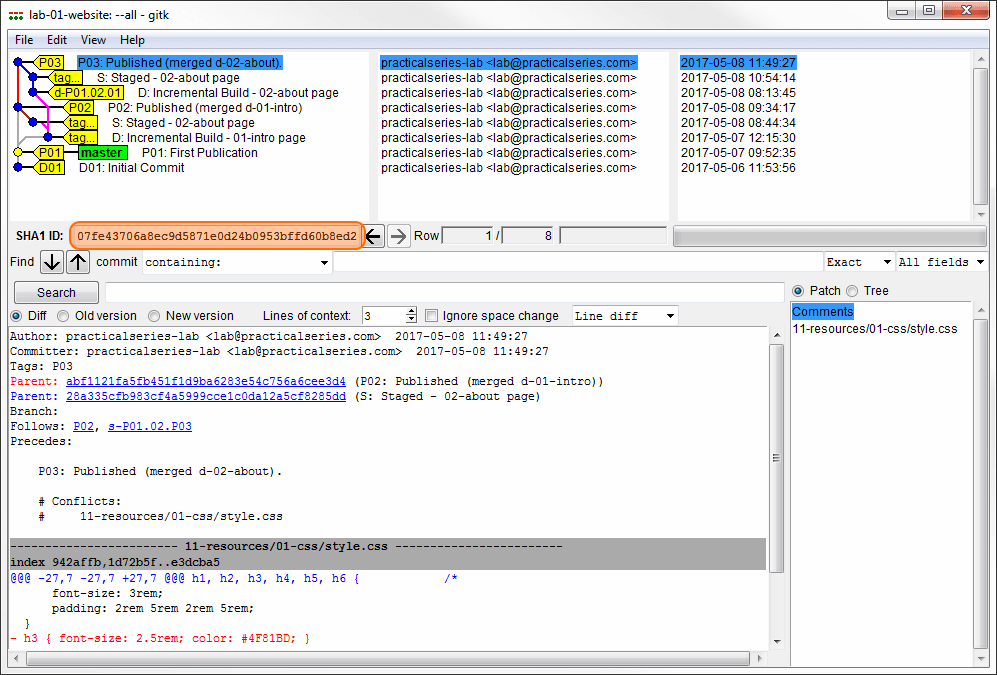Select commit 'D01: Initial Commit'

132,168
